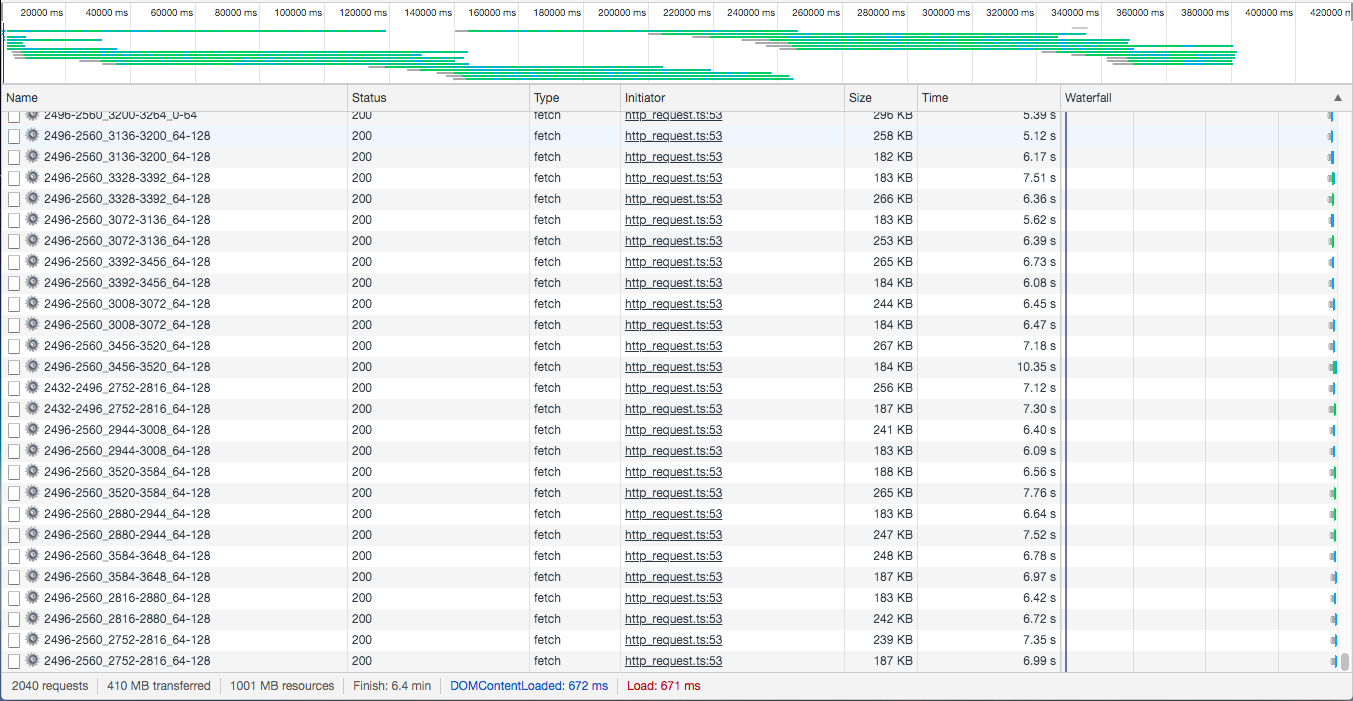
Task: Click the gear icon beside 2432-2496_2752-2816_64-128
Action: click(32, 387)
